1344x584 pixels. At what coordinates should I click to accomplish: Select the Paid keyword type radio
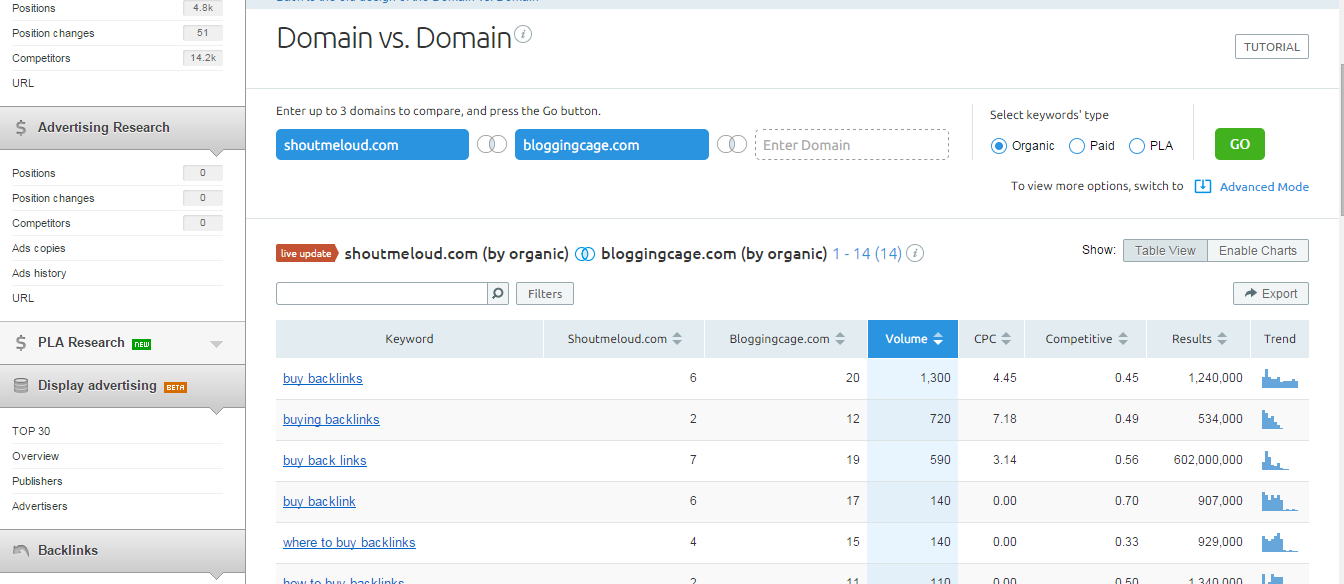point(1077,146)
